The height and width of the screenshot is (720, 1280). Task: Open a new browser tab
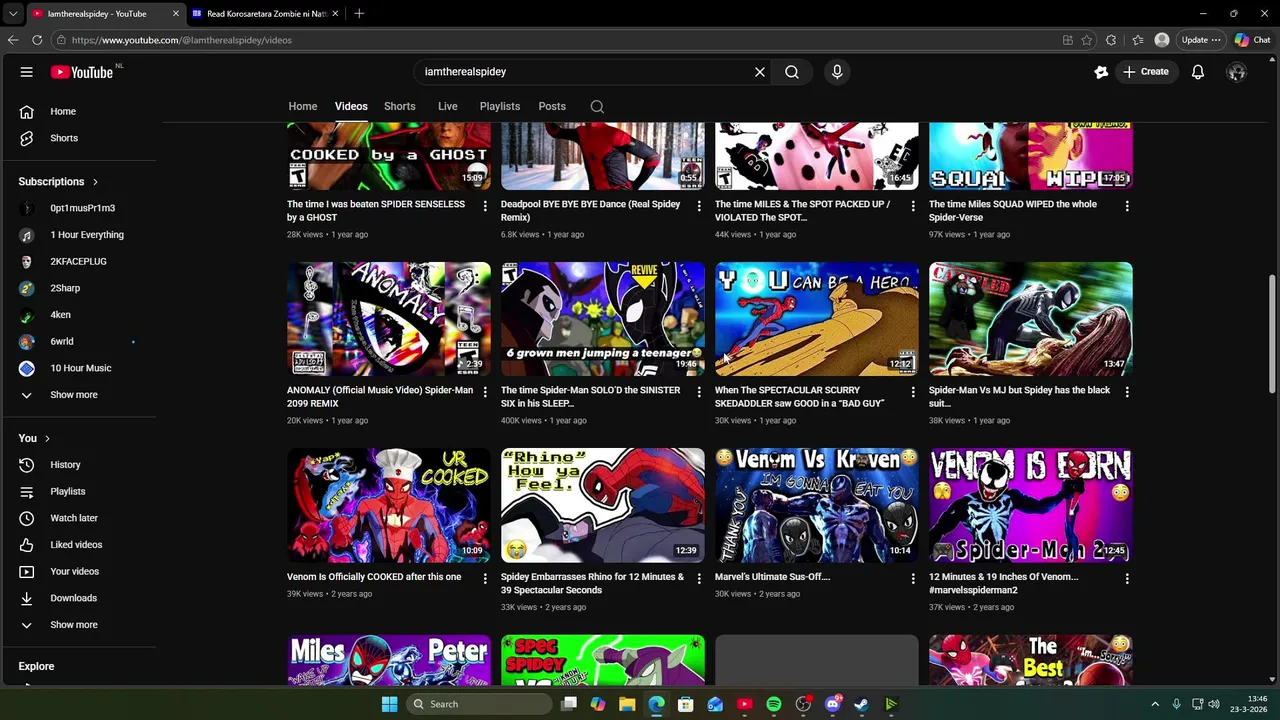click(359, 14)
